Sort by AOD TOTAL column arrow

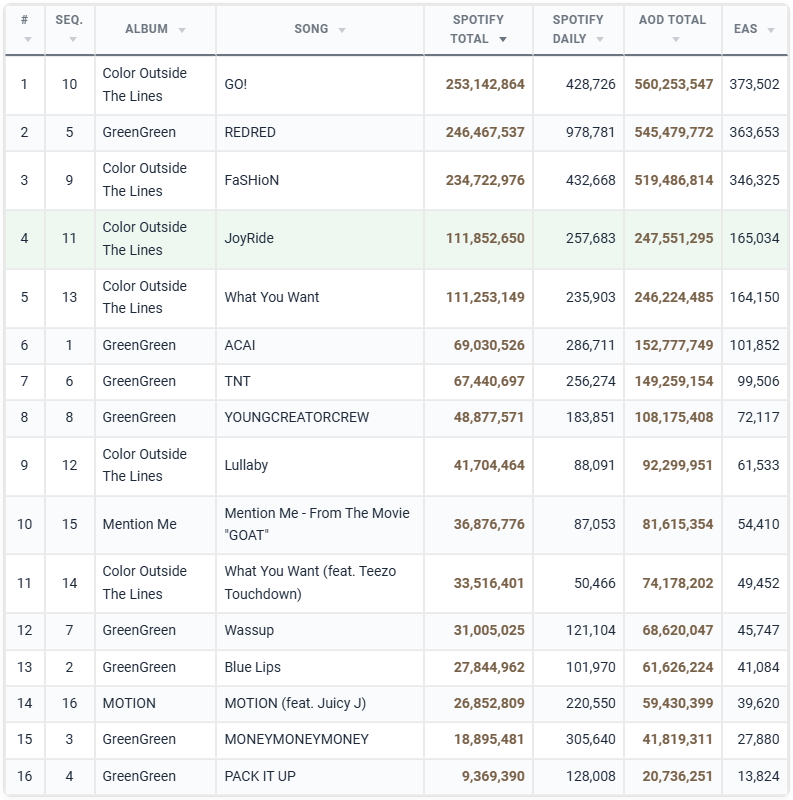[x=676, y=39]
